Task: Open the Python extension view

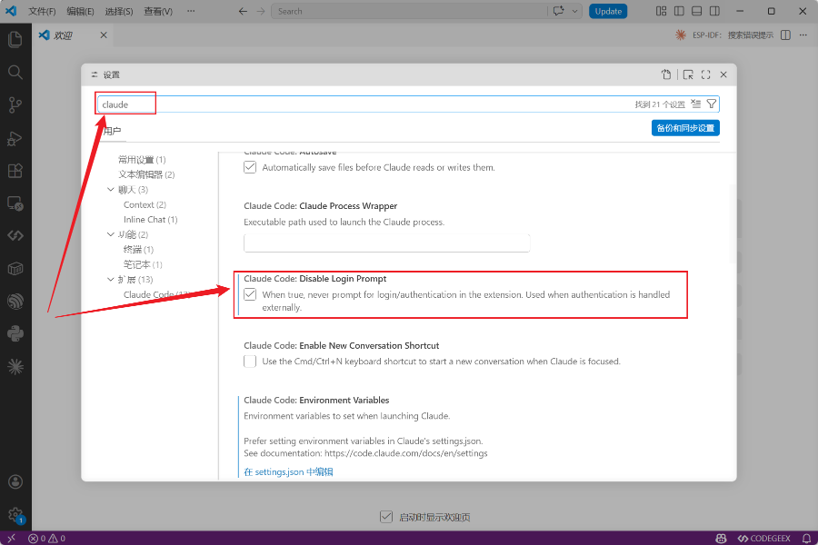Action: (15, 334)
